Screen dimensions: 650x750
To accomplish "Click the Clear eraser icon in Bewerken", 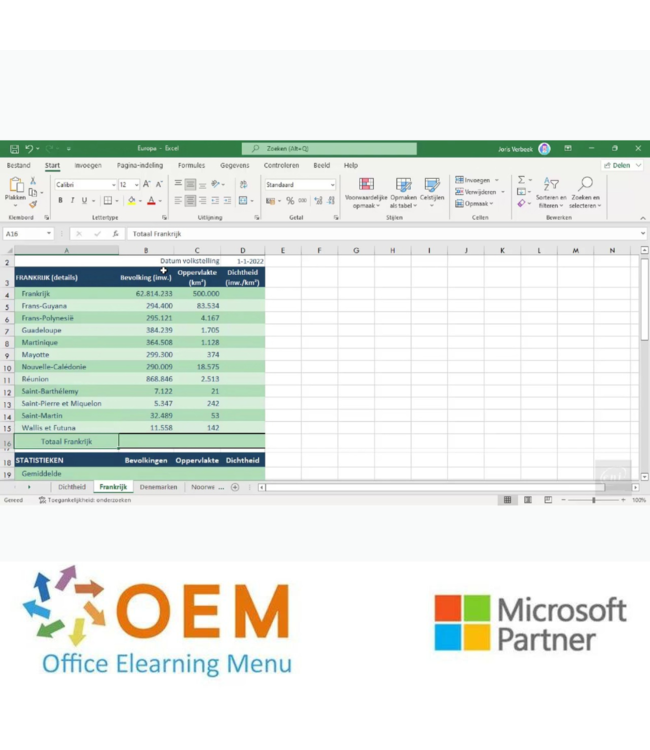I will click(x=521, y=203).
